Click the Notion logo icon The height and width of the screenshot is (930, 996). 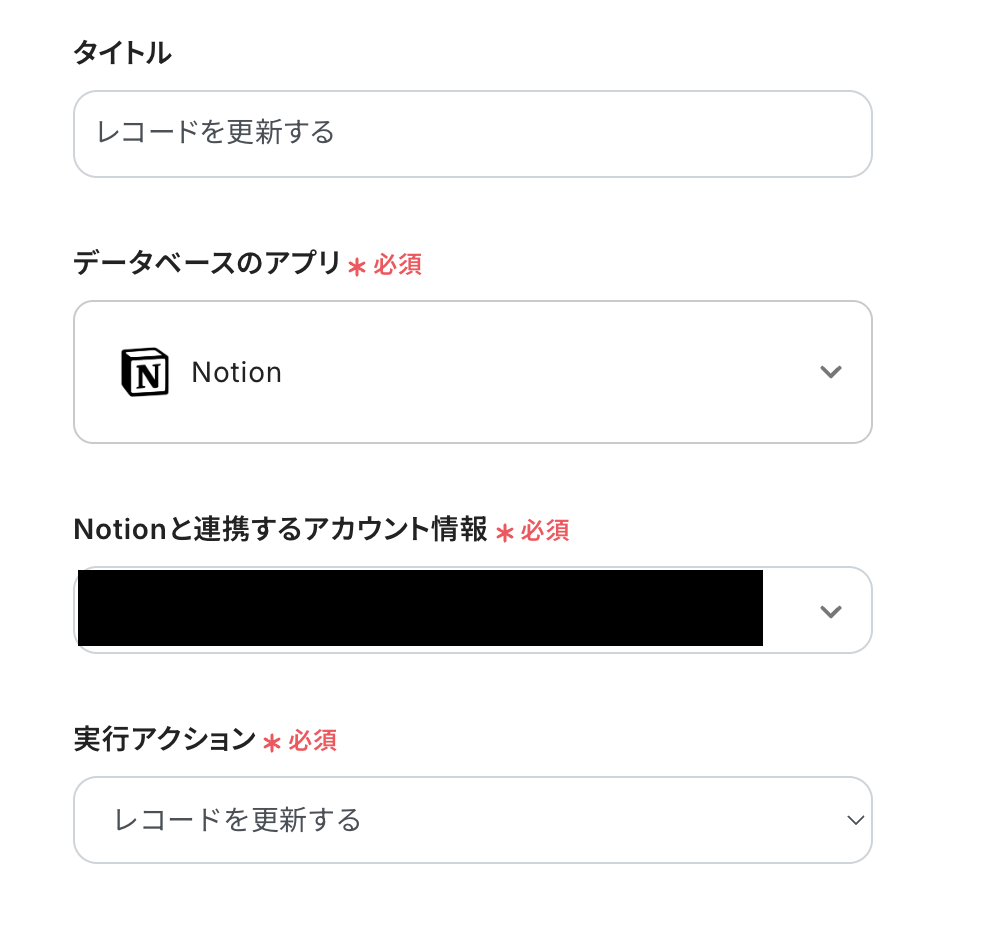[145, 372]
